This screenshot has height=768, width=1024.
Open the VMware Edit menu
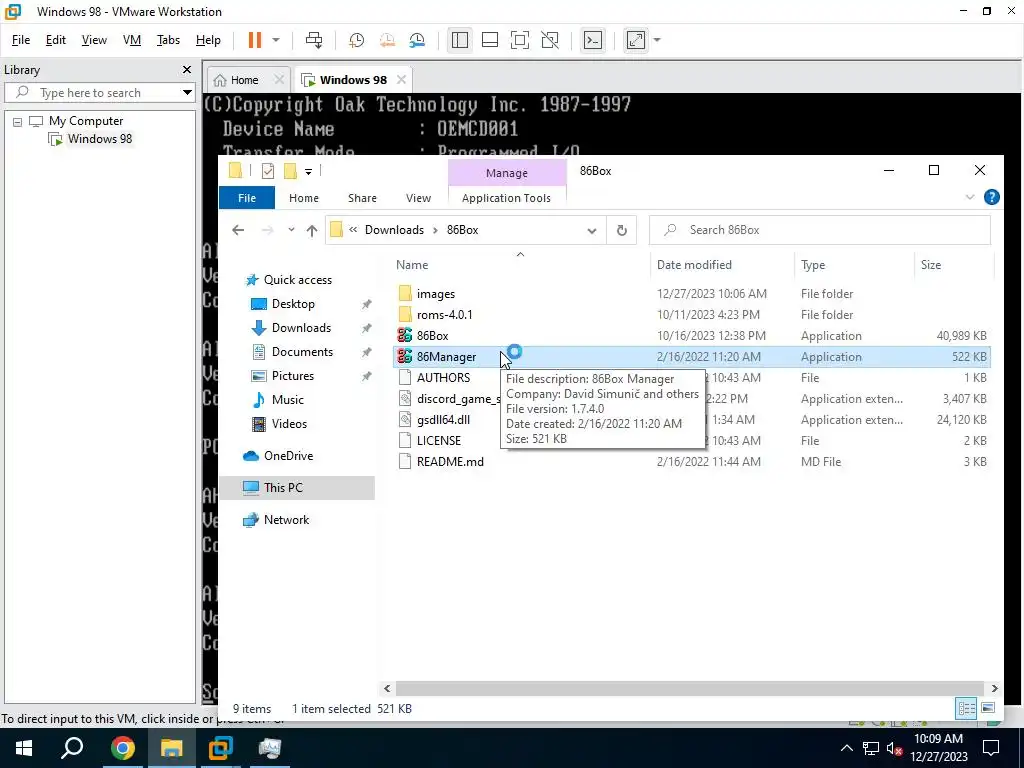point(56,40)
